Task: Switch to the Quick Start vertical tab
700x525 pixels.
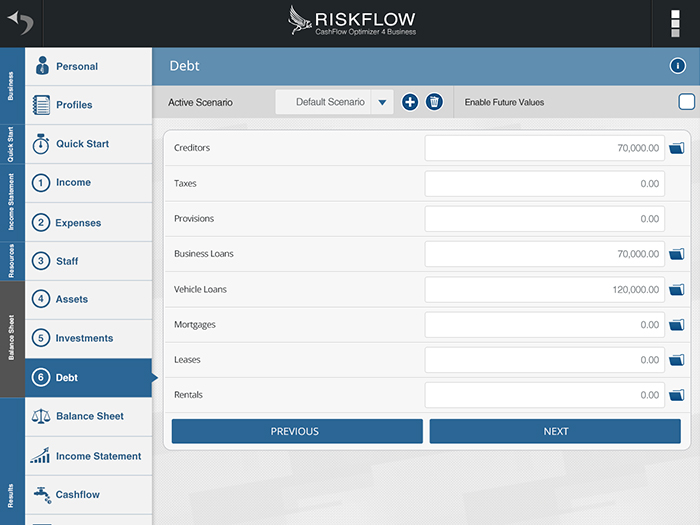Action: (x=11, y=144)
